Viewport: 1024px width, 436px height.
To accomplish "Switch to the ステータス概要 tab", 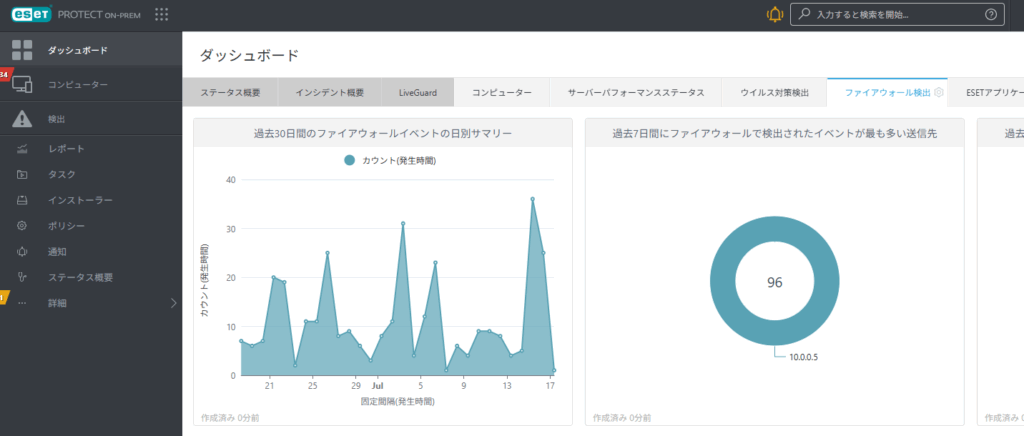I will pos(230,92).
